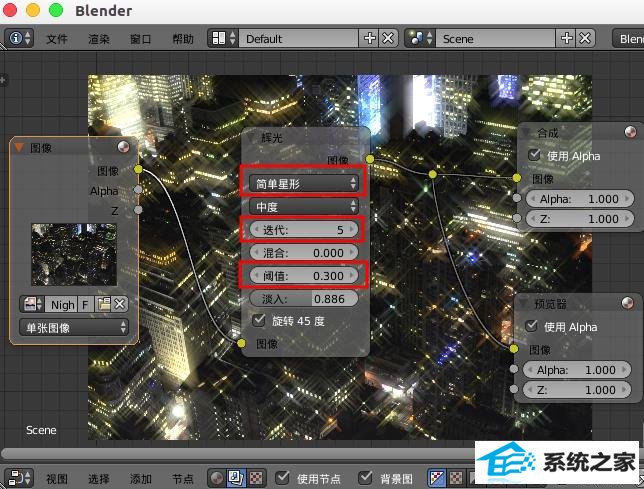Click the Scene name field in header
Image resolution: width=644 pixels, height=489 pixels.
pyautogui.click(x=496, y=39)
